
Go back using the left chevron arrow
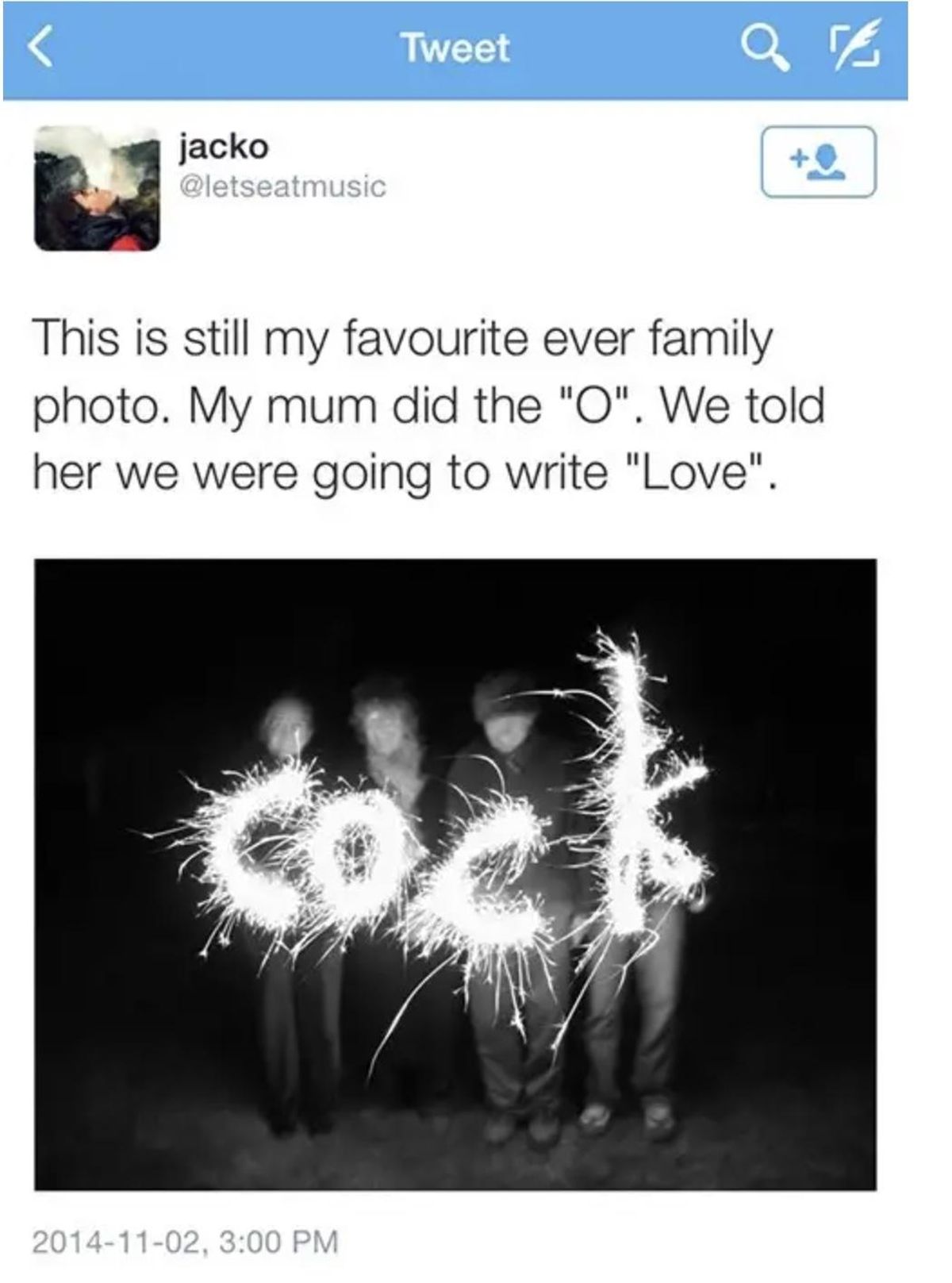(x=40, y=49)
